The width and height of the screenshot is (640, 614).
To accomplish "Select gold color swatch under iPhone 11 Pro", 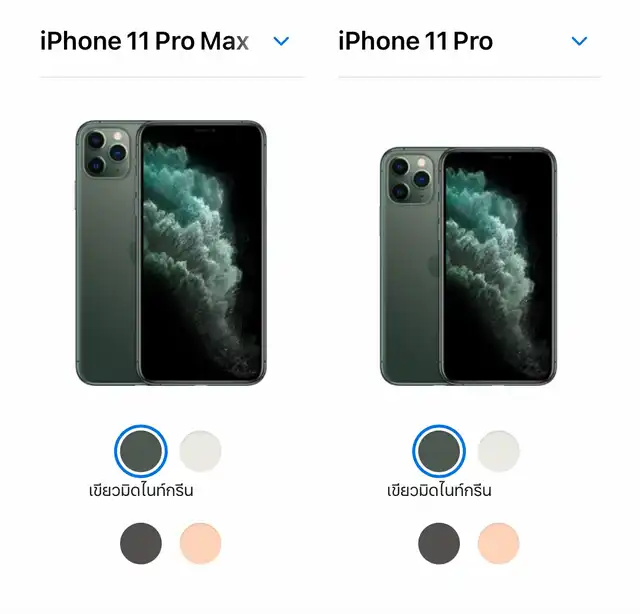I will (498, 543).
